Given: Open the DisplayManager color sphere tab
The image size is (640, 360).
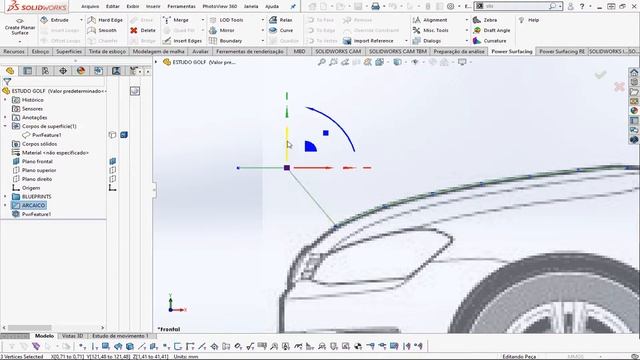Looking at the screenshot, I should pos(81,71).
